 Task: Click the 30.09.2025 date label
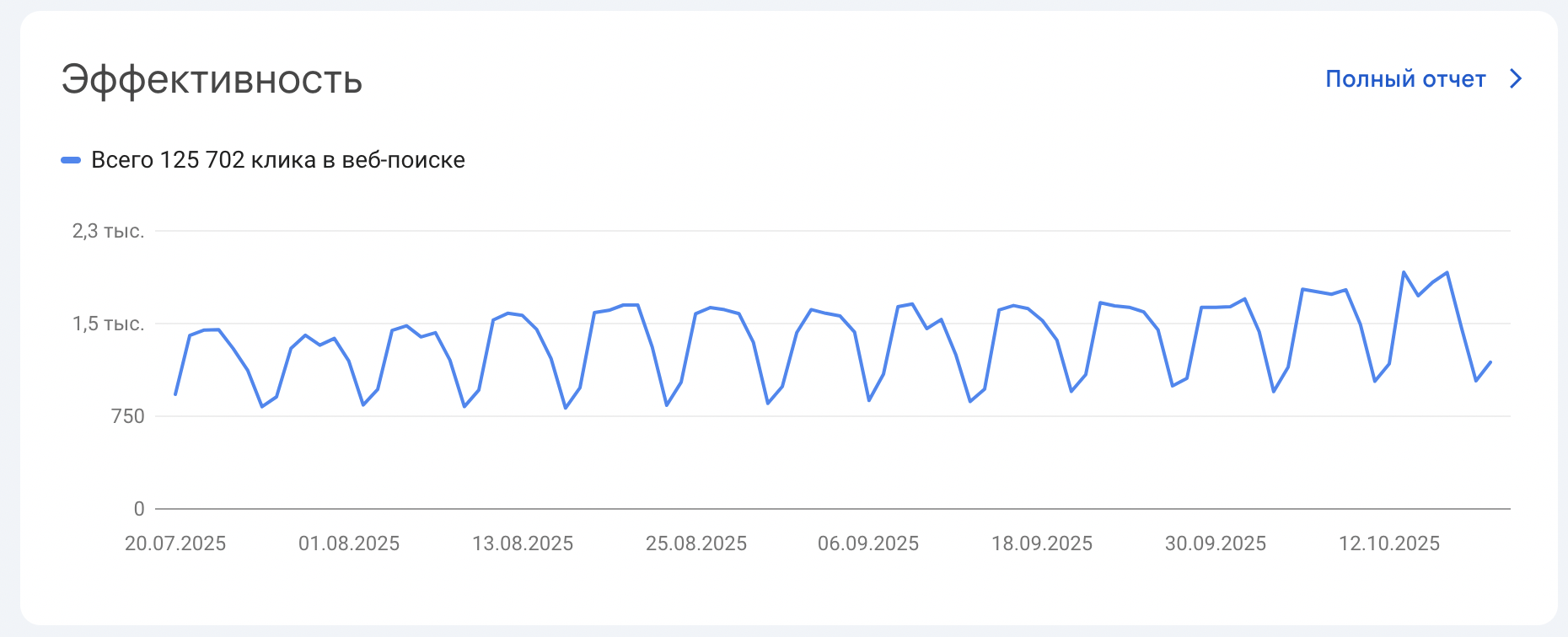click(1216, 543)
